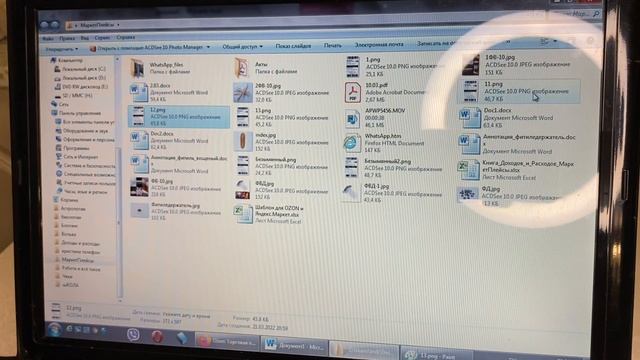Switch to Документ1 Word window in taskbar
640x360 pixels.
click(x=295, y=346)
